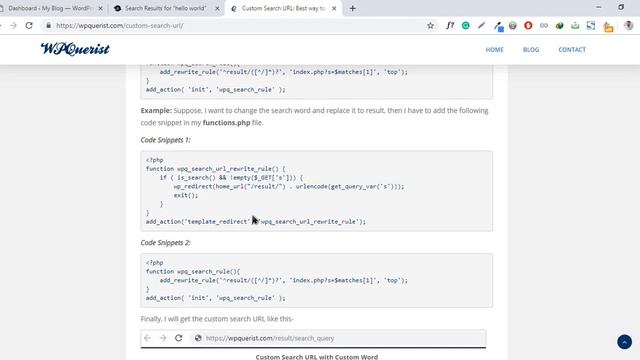Open the Chrome profile avatar
Screen dimensions: 640x360
[x=629, y=26]
